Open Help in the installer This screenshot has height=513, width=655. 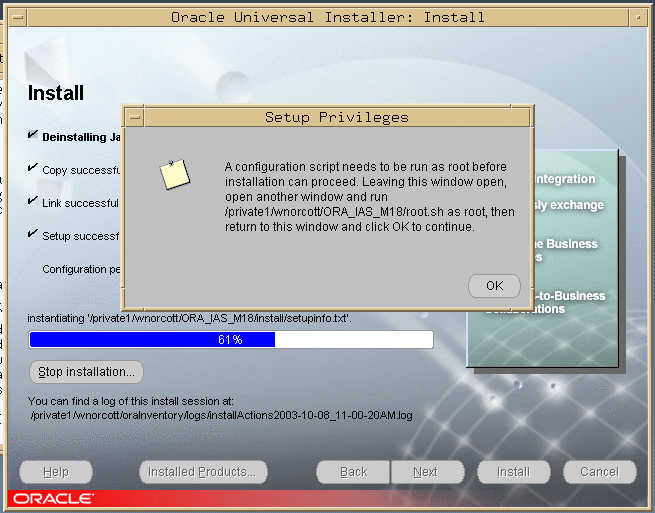click(56, 472)
